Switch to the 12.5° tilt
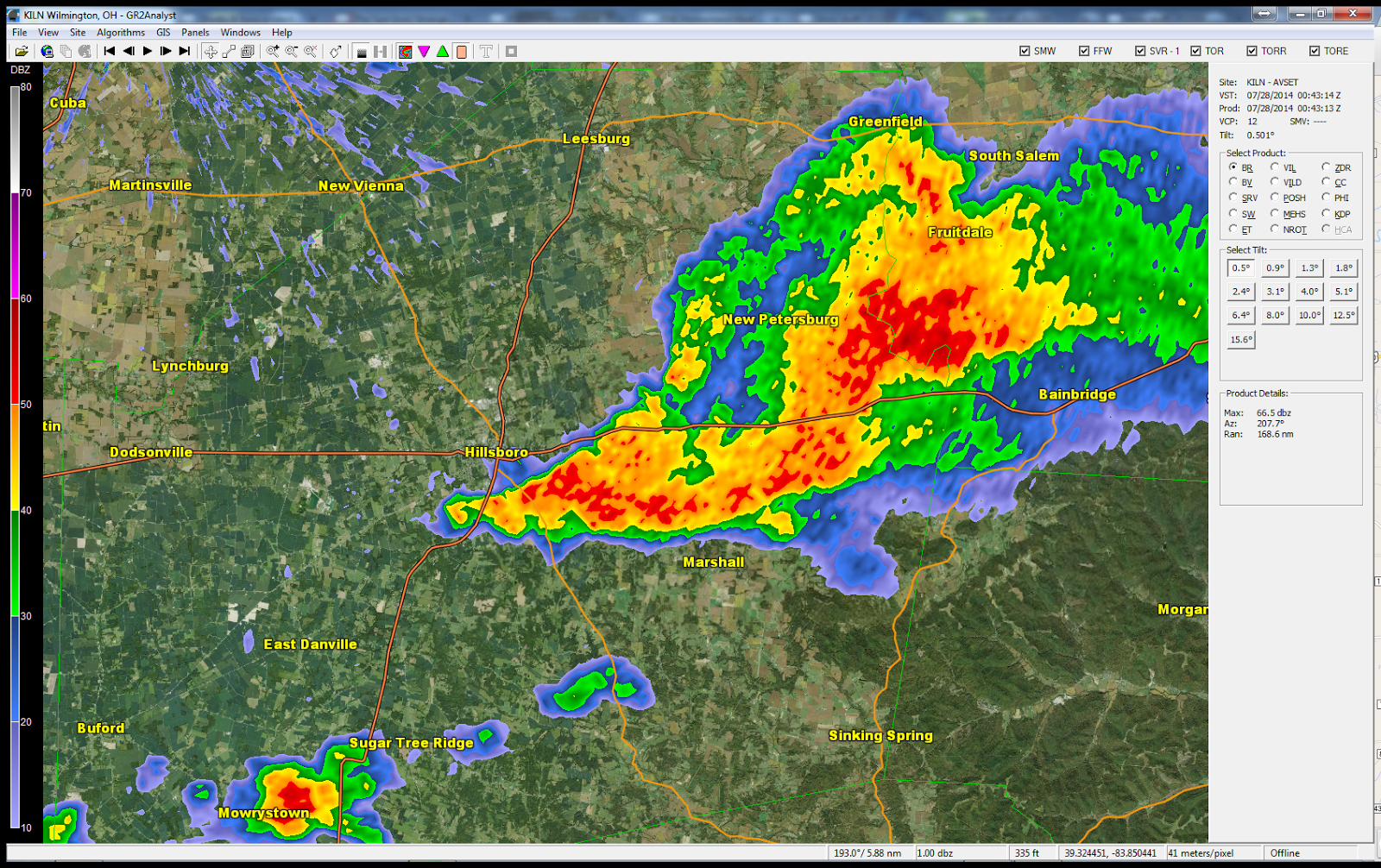 click(1343, 315)
